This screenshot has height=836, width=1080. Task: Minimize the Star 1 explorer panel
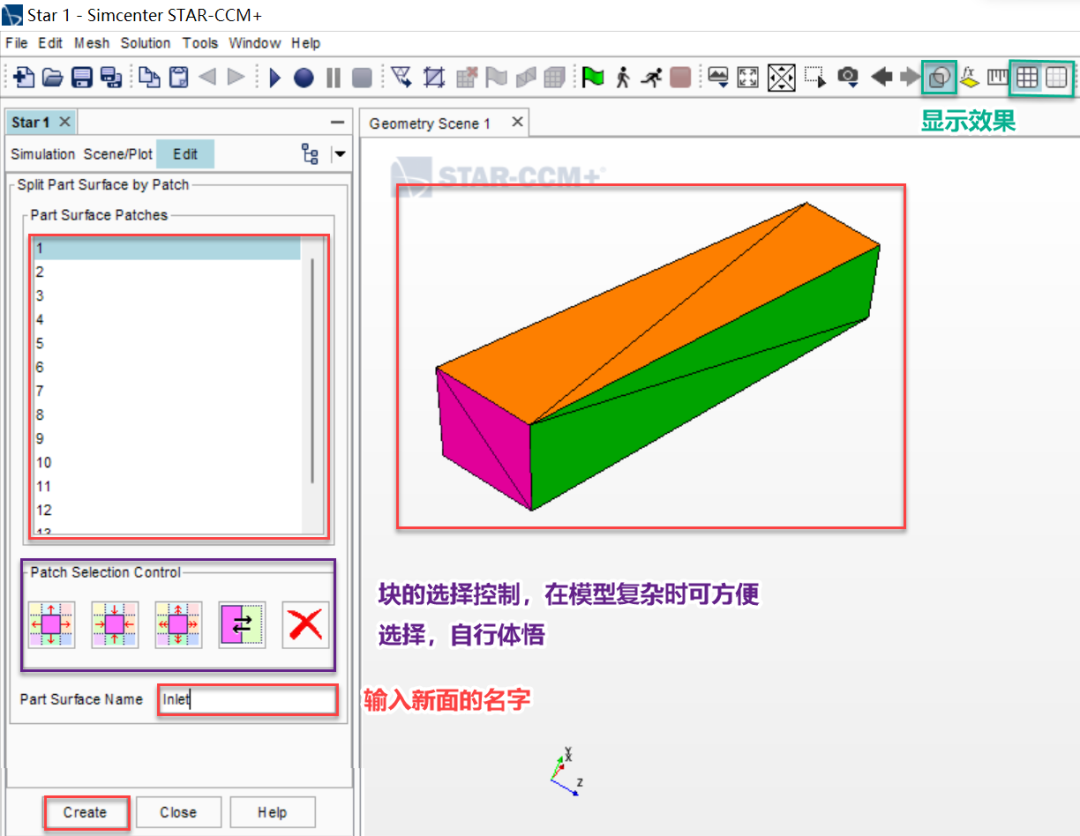(337, 123)
